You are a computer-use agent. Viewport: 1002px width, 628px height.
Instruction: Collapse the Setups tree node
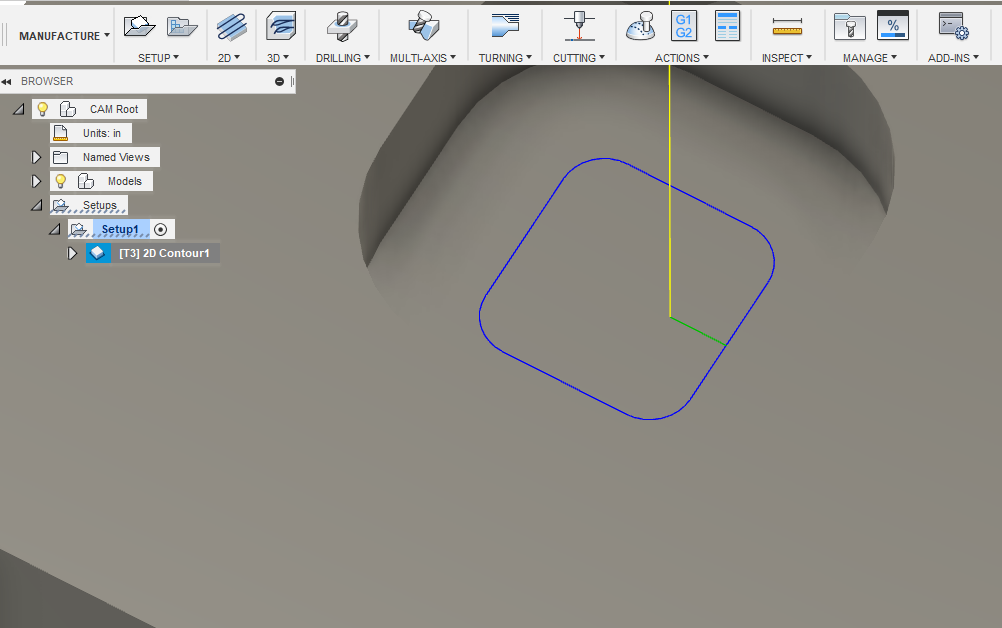click(37, 205)
